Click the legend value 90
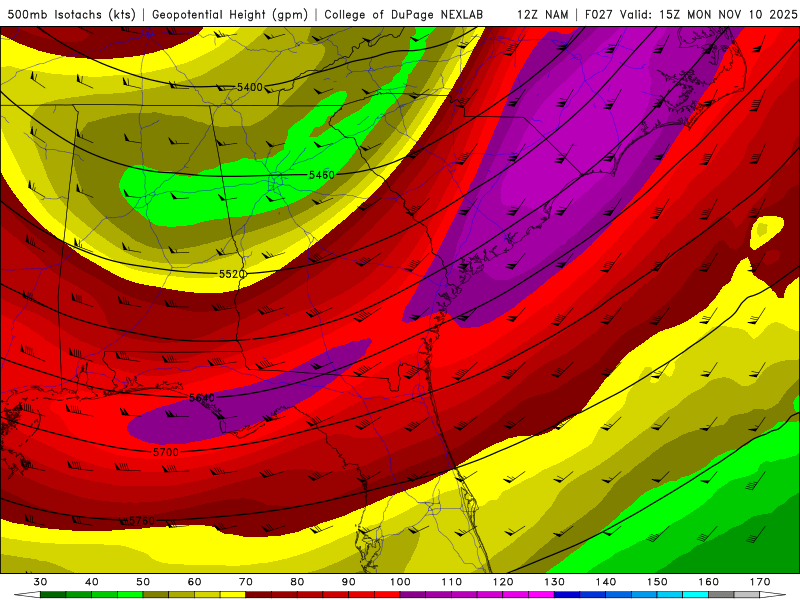The image size is (800, 600). [x=349, y=582]
